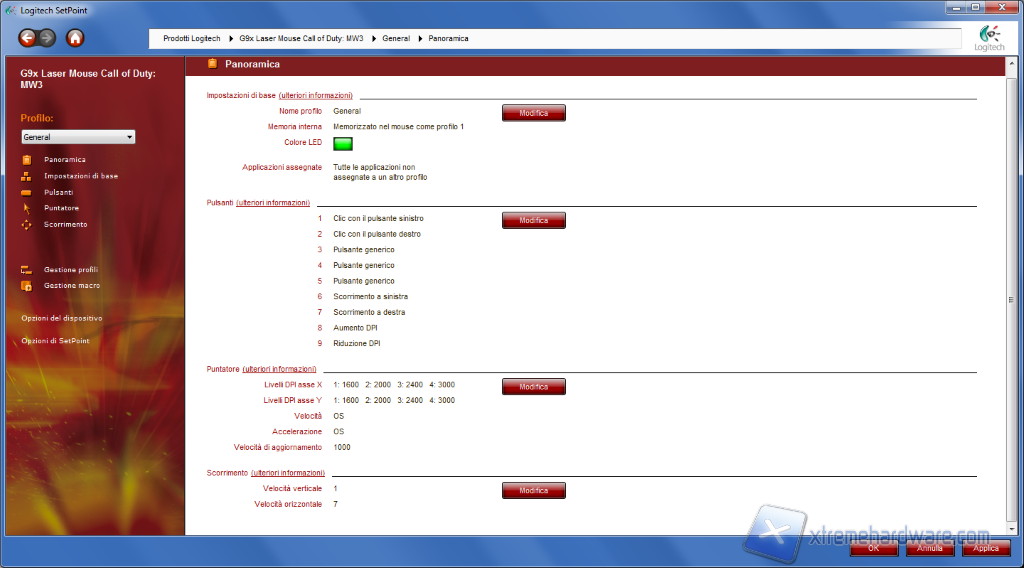
Task: Click the Applica button
Action: tap(985, 548)
